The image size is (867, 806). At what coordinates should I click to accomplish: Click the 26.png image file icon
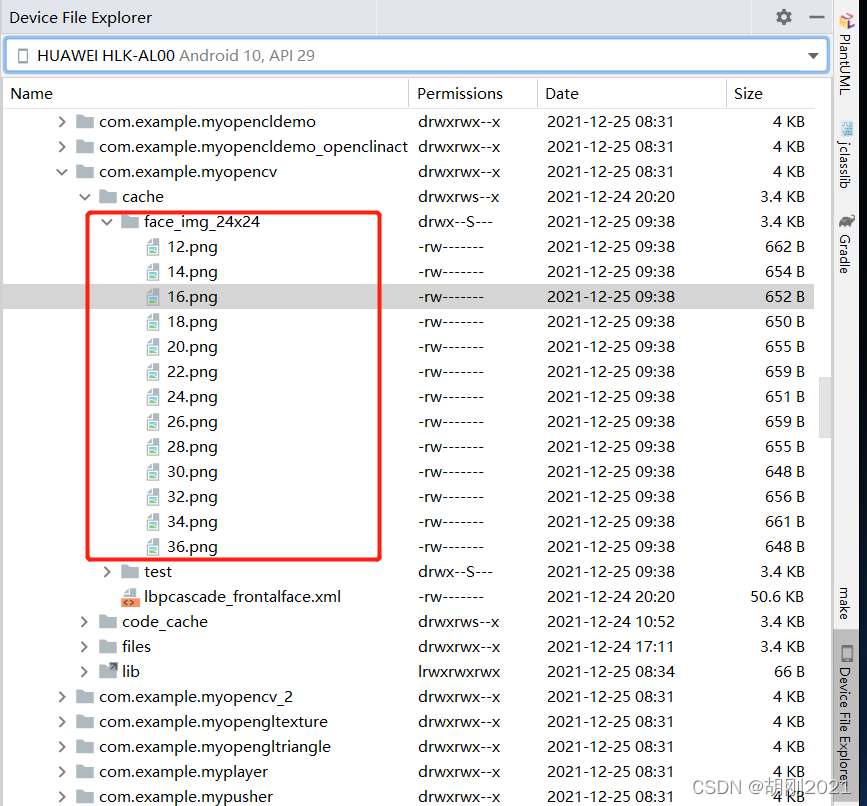point(153,422)
